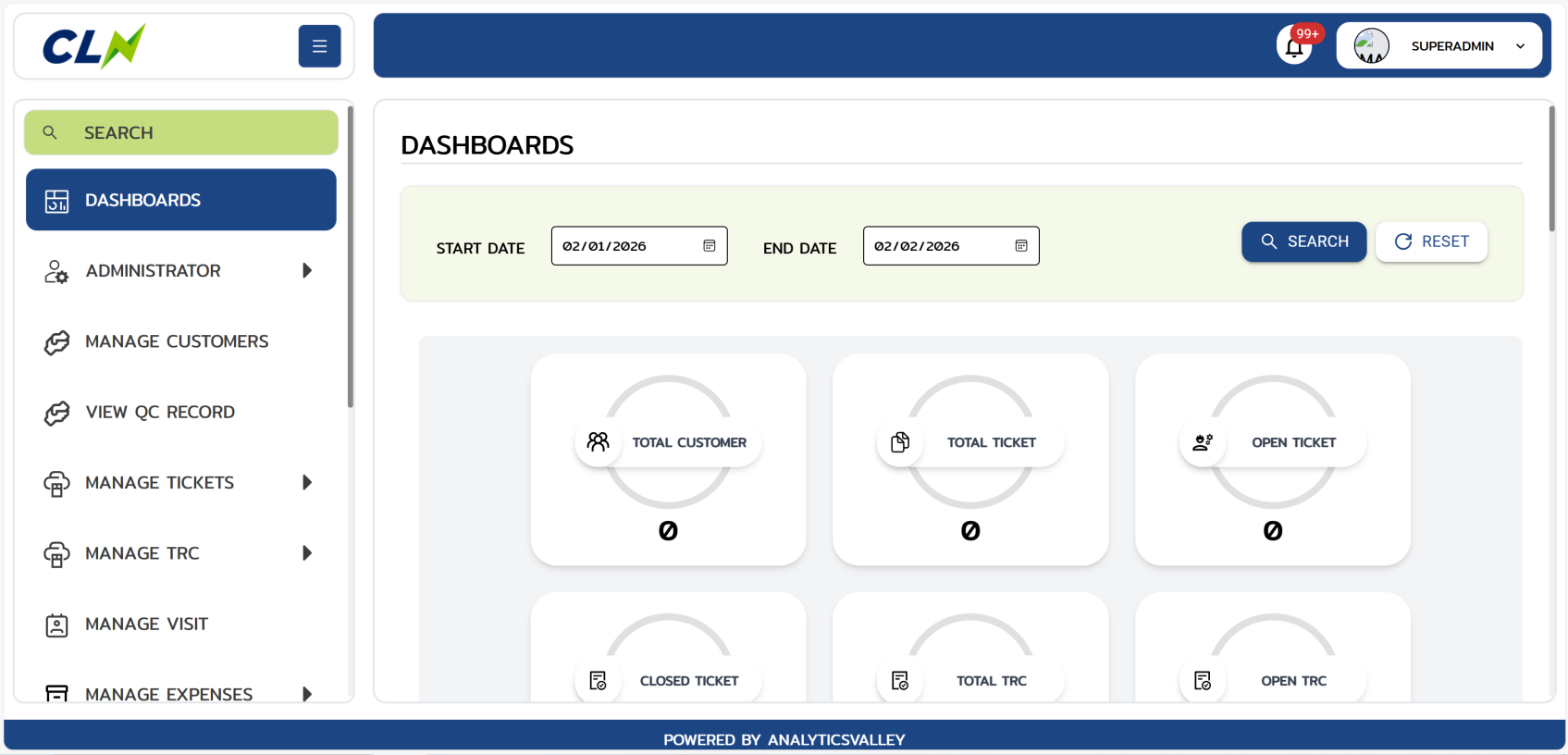Click the Manage Visit badge icon
The height and width of the screenshot is (755, 1568).
(56, 625)
